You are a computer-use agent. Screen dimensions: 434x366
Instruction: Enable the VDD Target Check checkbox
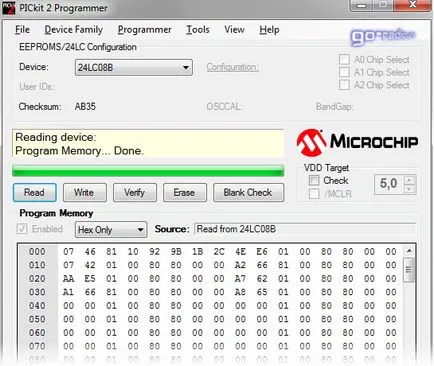click(x=314, y=180)
